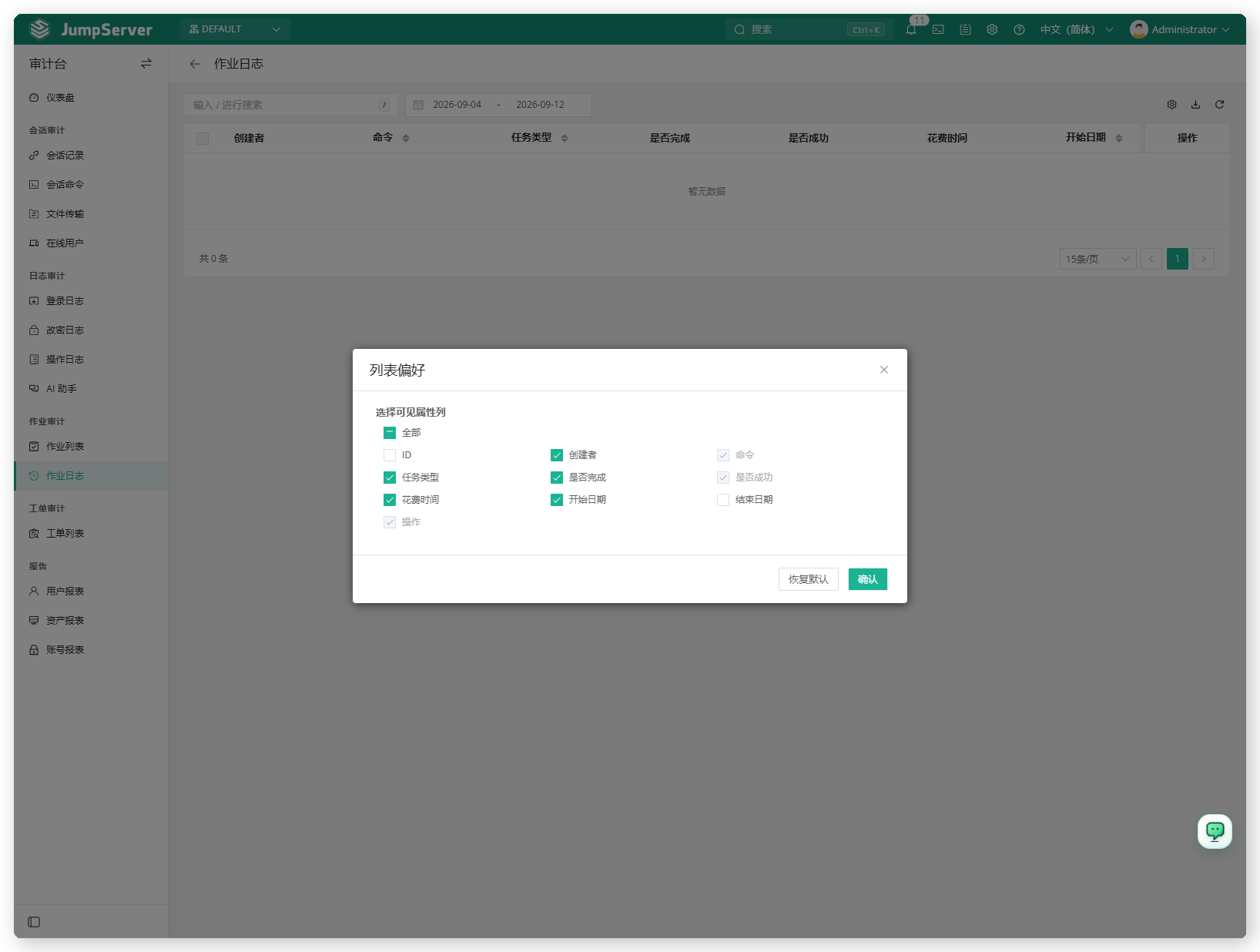Uncheck the 任务类型 column checkbox
This screenshot has height=952, width=1260.
390,478
